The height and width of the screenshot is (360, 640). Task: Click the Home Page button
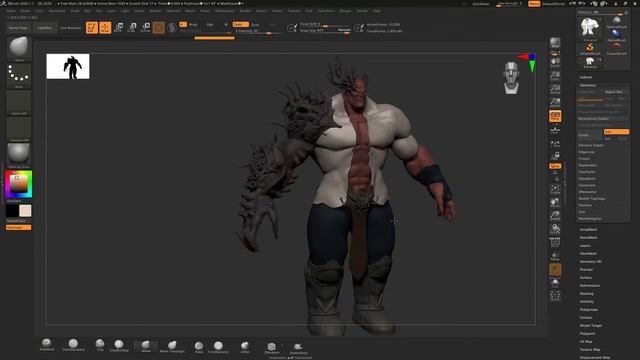[18, 28]
